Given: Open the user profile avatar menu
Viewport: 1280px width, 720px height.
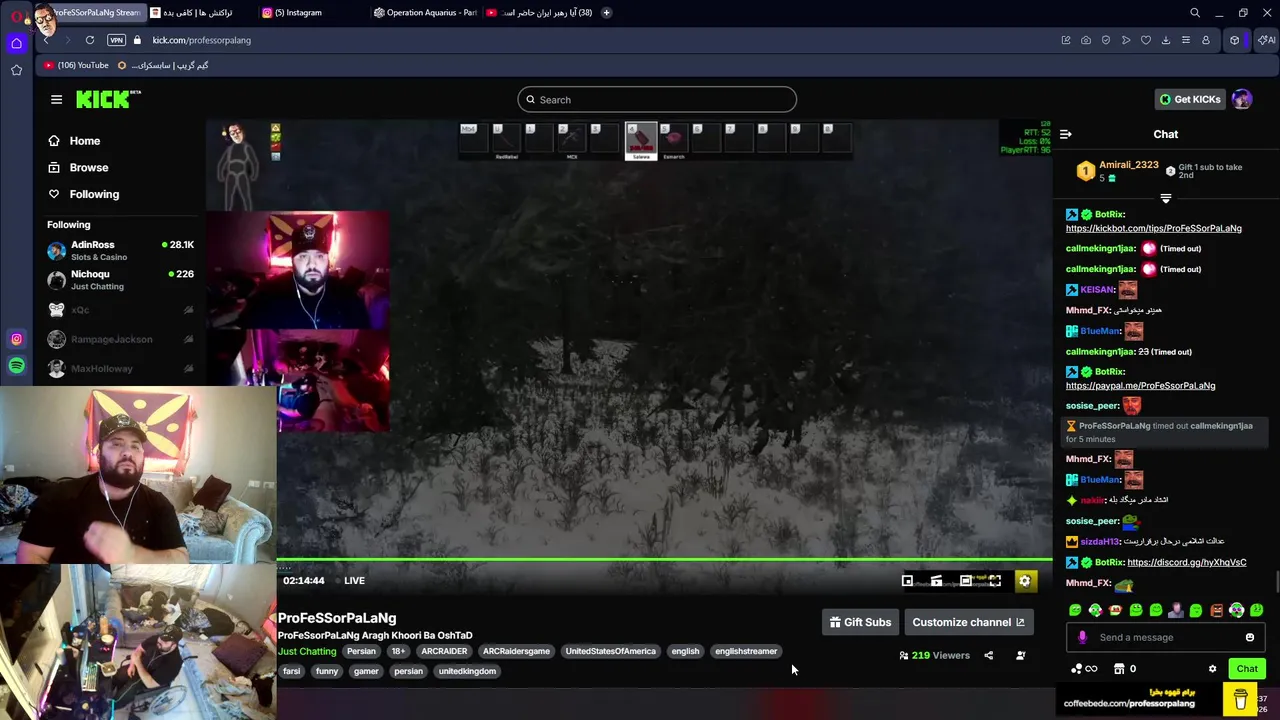Looking at the screenshot, I should [x=1242, y=99].
